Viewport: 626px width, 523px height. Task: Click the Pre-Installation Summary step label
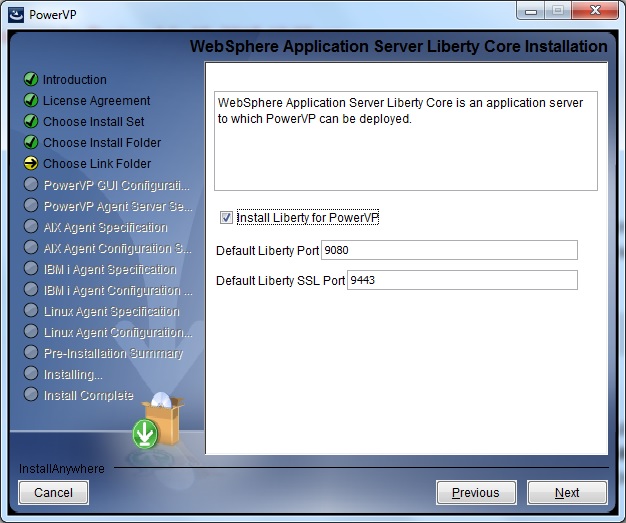click(x=113, y=353)
